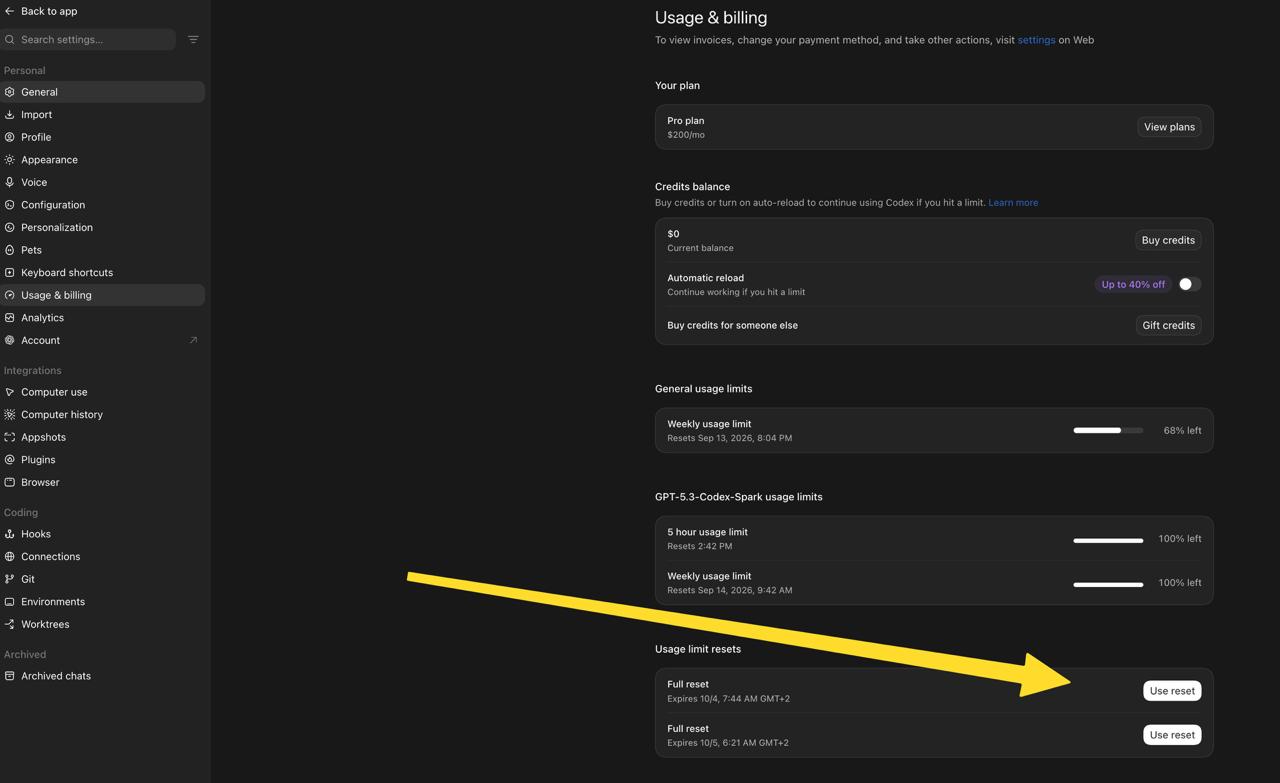1280x783 pixels.
Task: Open Configuration settings page
Action: pyautogui.click(x=102, y=205)
